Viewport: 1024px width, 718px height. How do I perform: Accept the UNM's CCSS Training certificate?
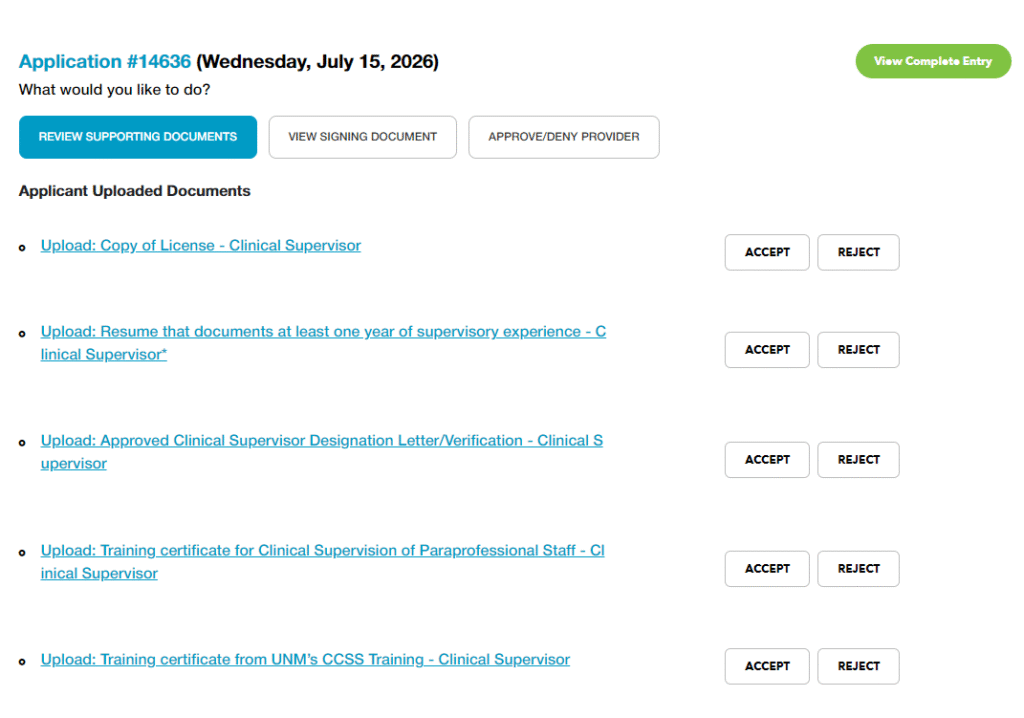(767, 666)
